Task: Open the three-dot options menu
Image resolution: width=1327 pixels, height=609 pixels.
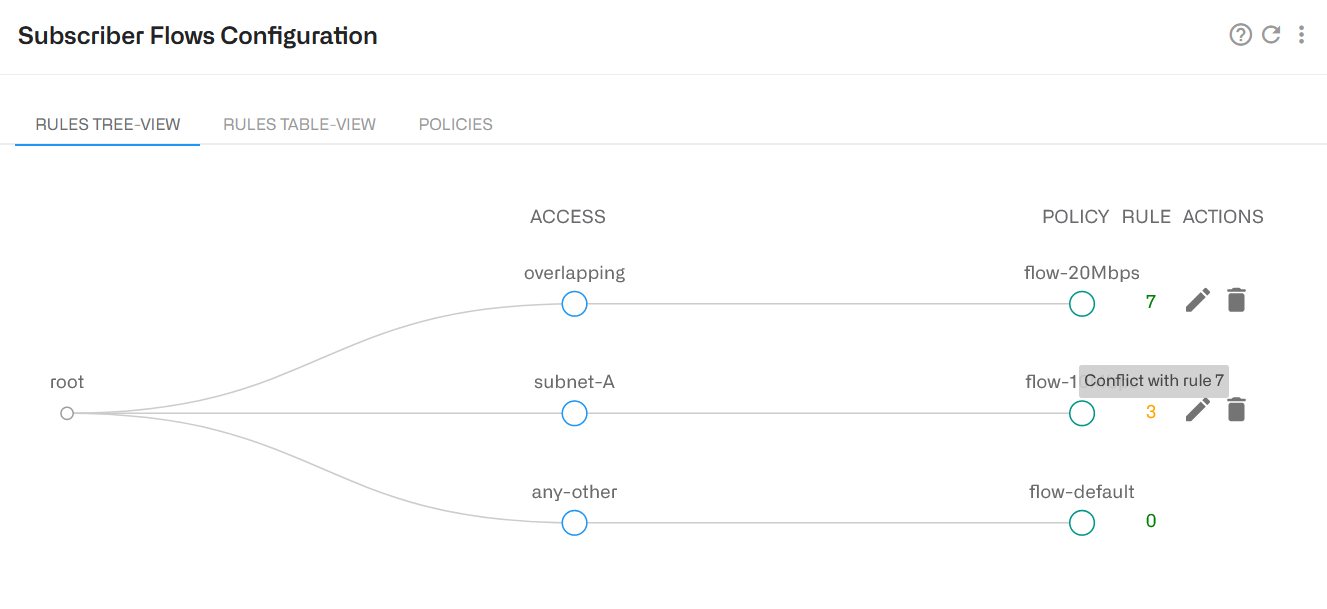Action: point(1301,34)
